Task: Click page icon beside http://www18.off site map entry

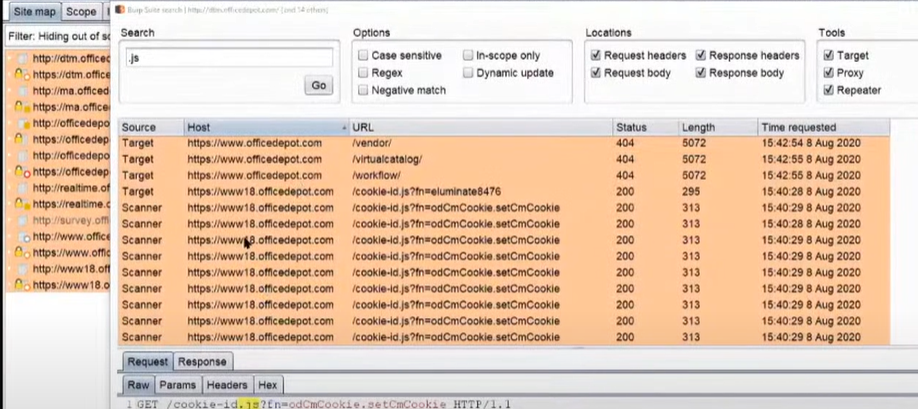Action: [x=23, y=269]
